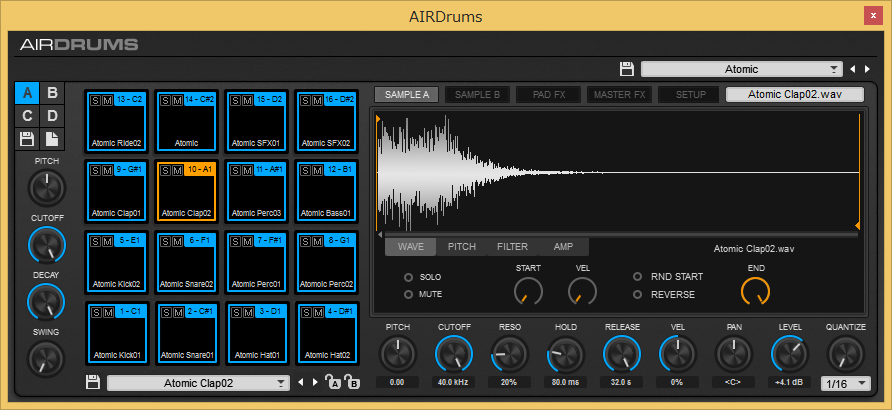
Task: Click the RELEASE knob
Action: [x=622, y=354]
